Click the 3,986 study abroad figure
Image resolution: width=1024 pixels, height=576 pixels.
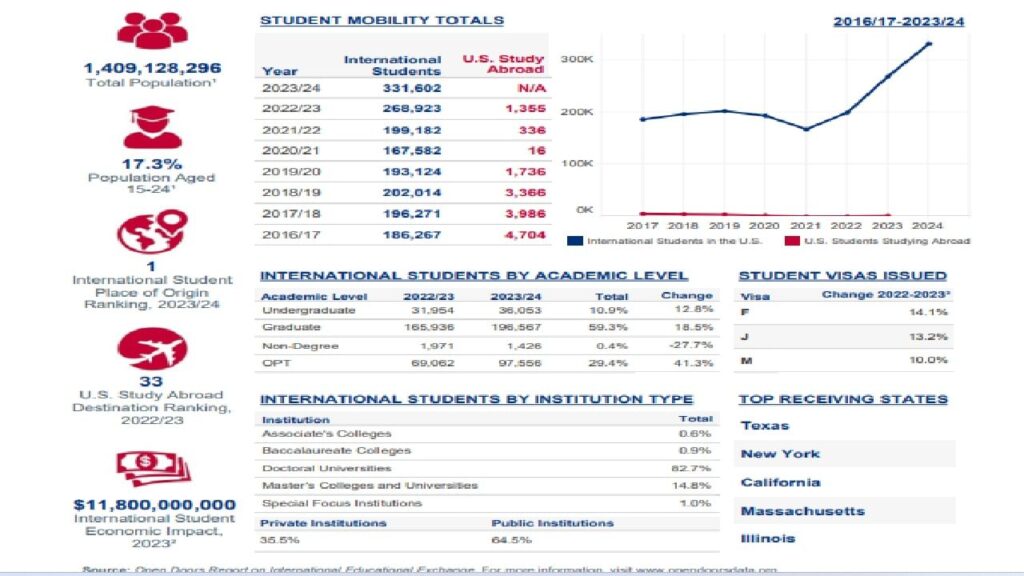[x=526, y=214]
